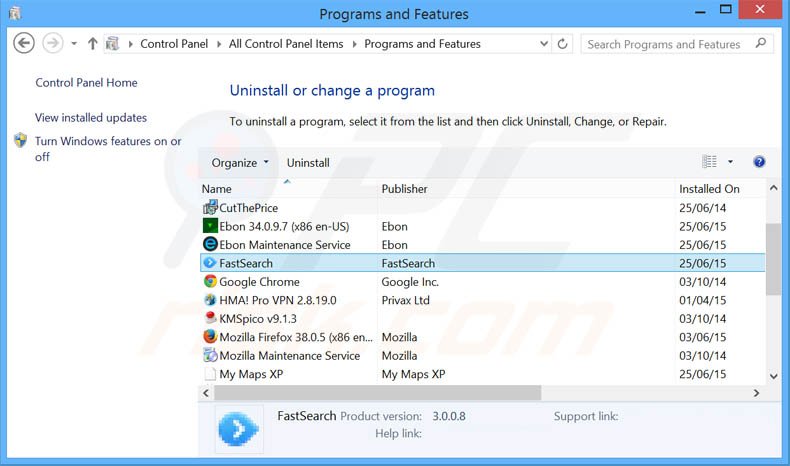
Task: Click the Control Panel icon in address bar
Action: point(113,44)
